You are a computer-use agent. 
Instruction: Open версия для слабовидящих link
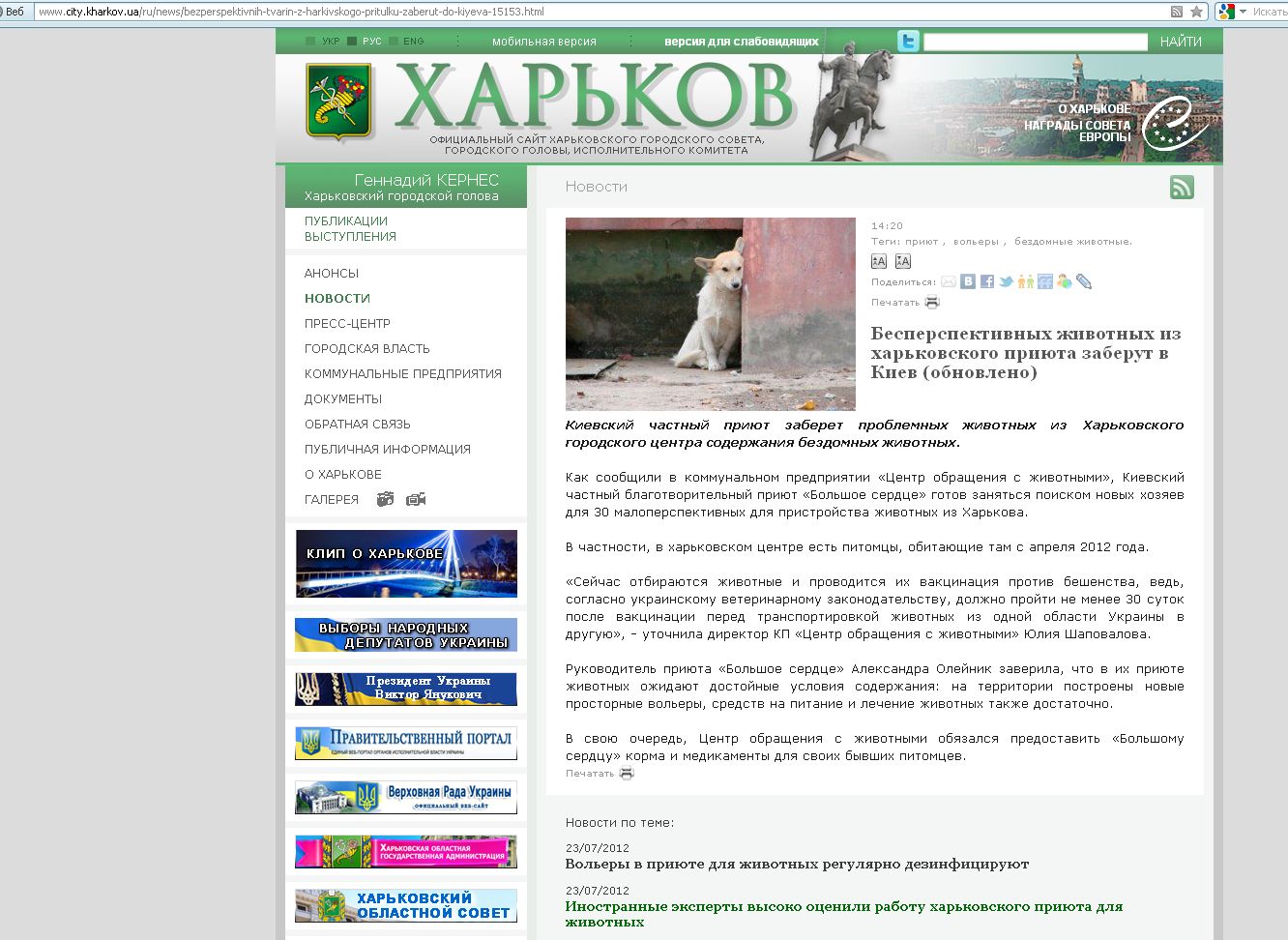point(742,42)
